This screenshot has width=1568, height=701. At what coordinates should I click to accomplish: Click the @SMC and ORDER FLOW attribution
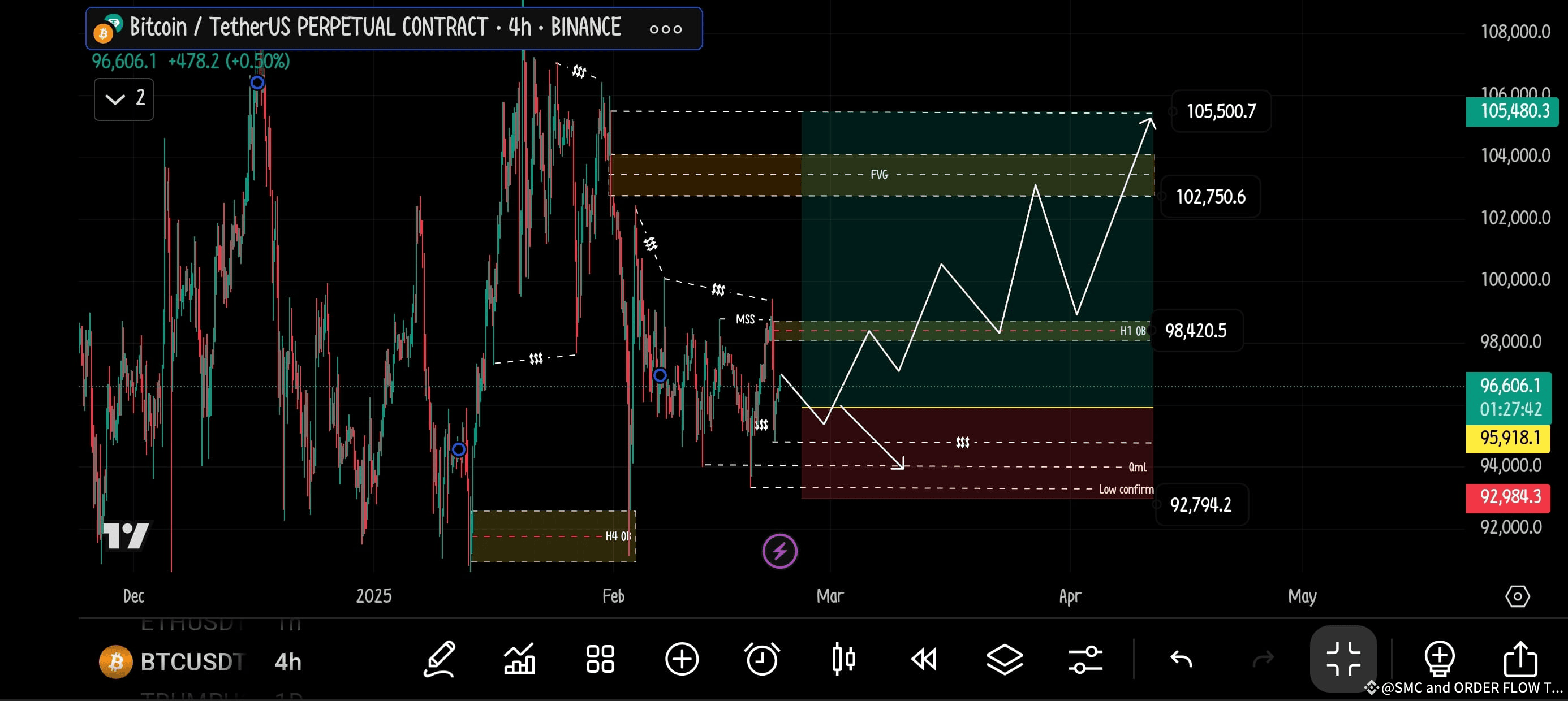1479,688
